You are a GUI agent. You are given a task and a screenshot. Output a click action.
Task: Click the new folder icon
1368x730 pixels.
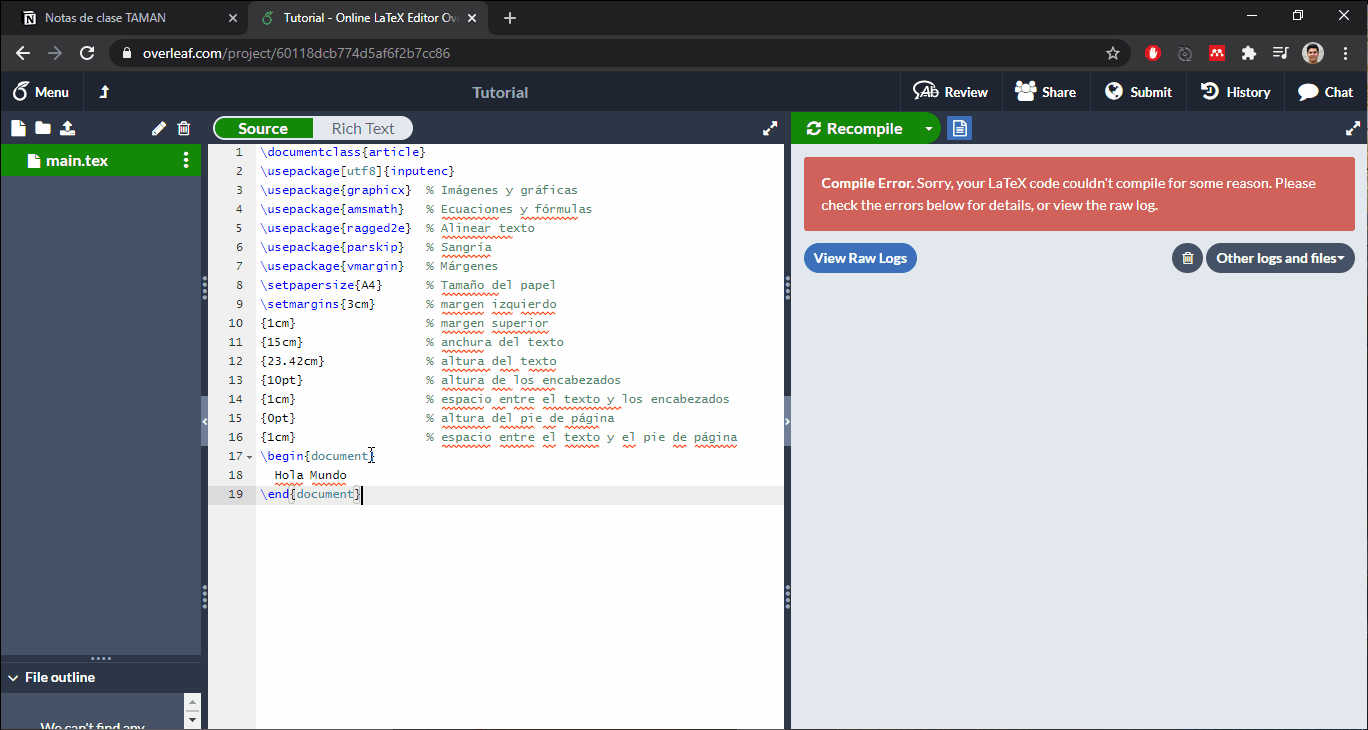(x=42, y=128)
